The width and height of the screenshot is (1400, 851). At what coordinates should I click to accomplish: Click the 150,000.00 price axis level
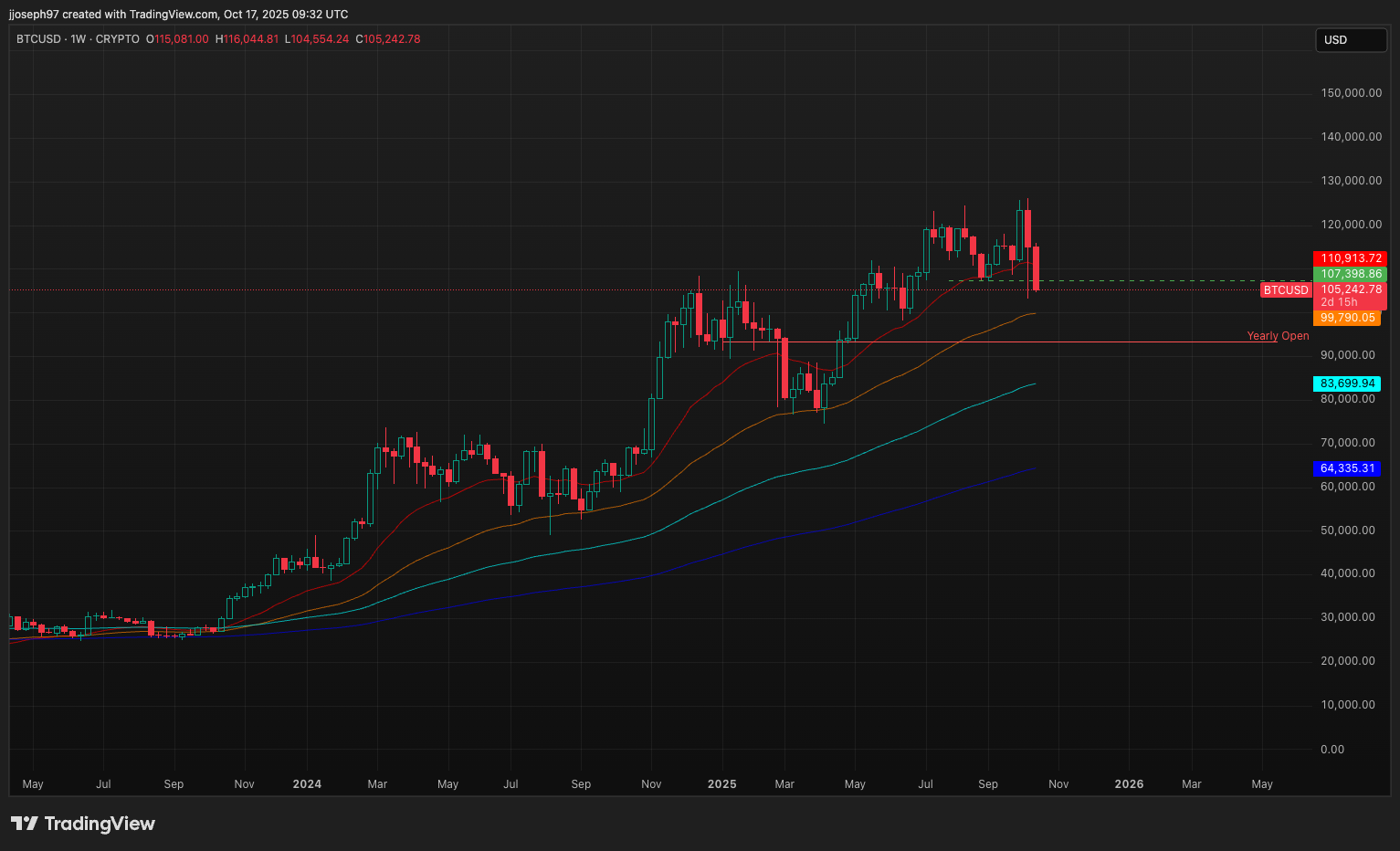click(x=1351, y=93)
